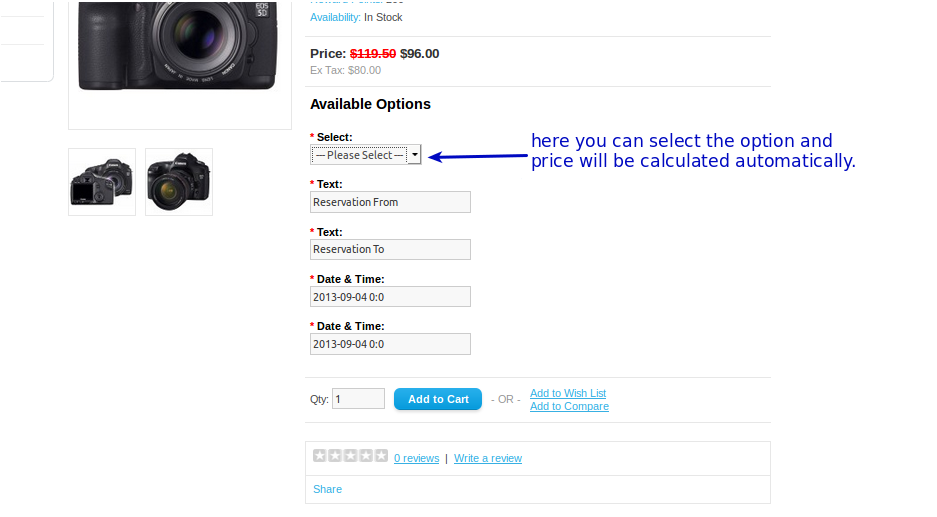Click the second rating star
Screen dimensions: 937x517
pos(335,456)
